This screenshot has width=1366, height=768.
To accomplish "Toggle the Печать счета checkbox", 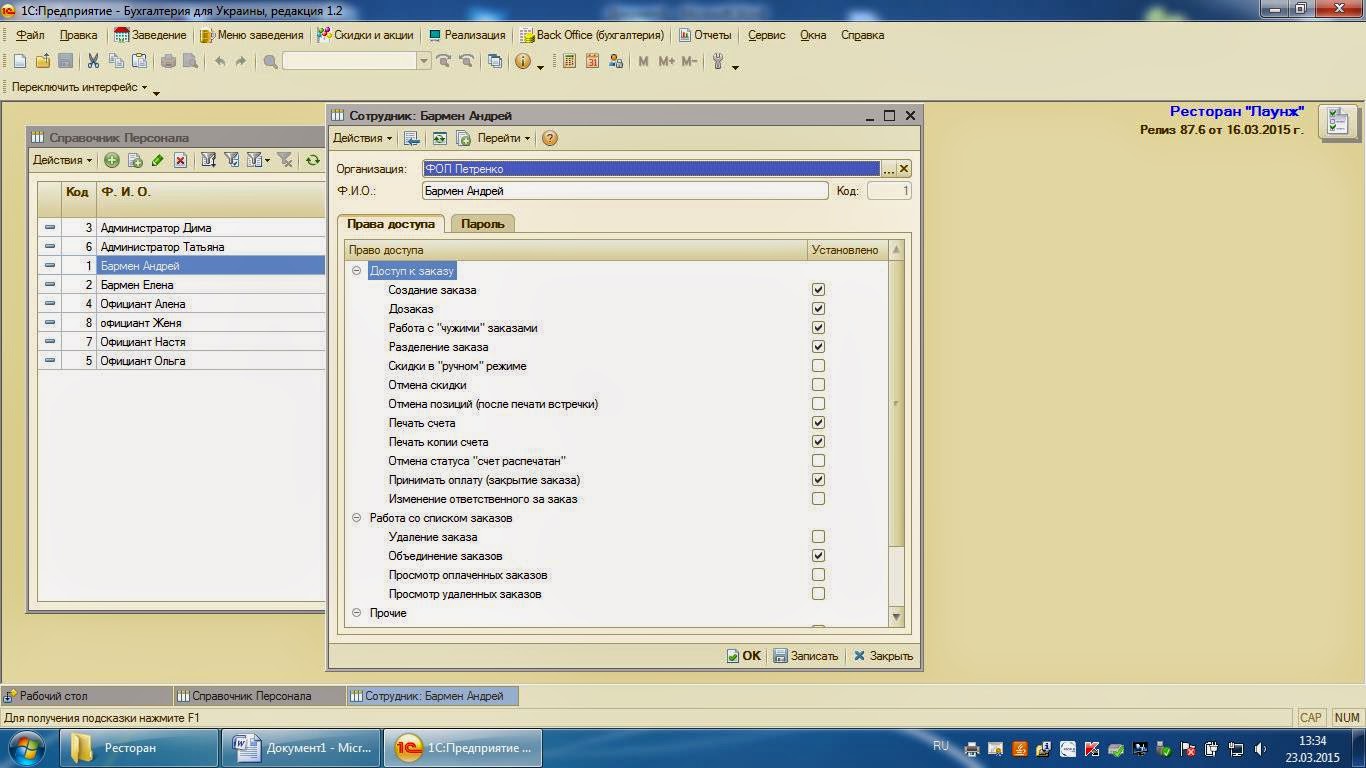I will (818, 423).
